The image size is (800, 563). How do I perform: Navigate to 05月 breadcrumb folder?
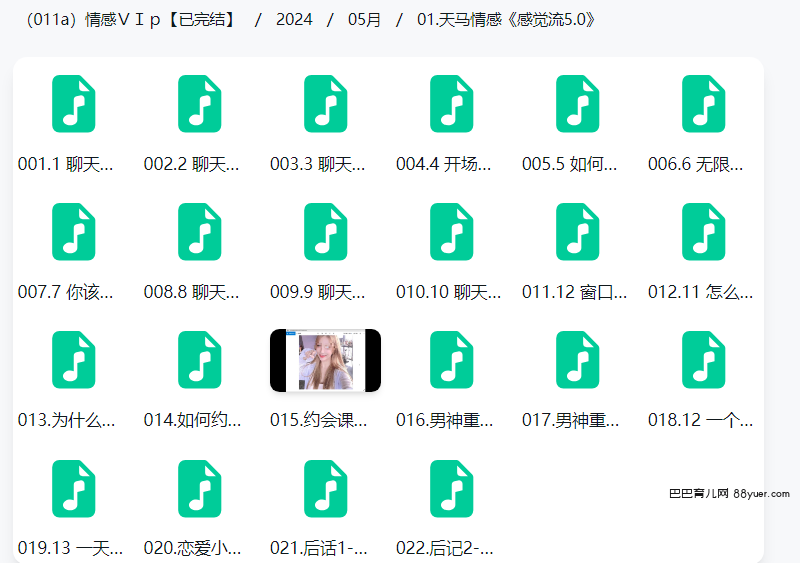[364, 20]
